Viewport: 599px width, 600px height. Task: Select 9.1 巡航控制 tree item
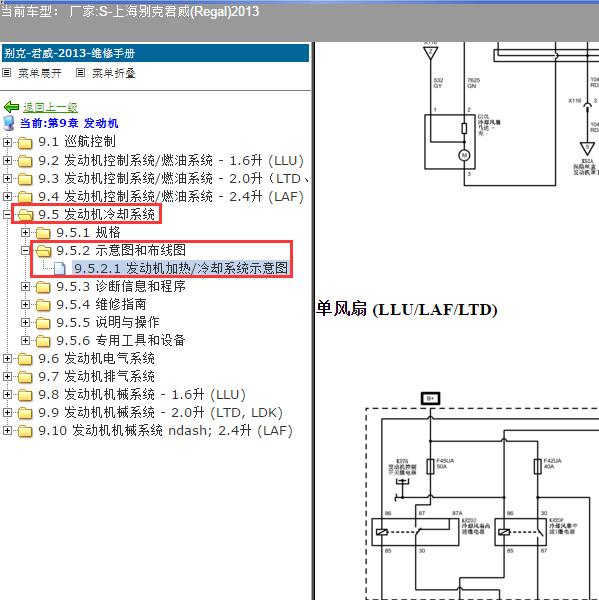point(77,142)
